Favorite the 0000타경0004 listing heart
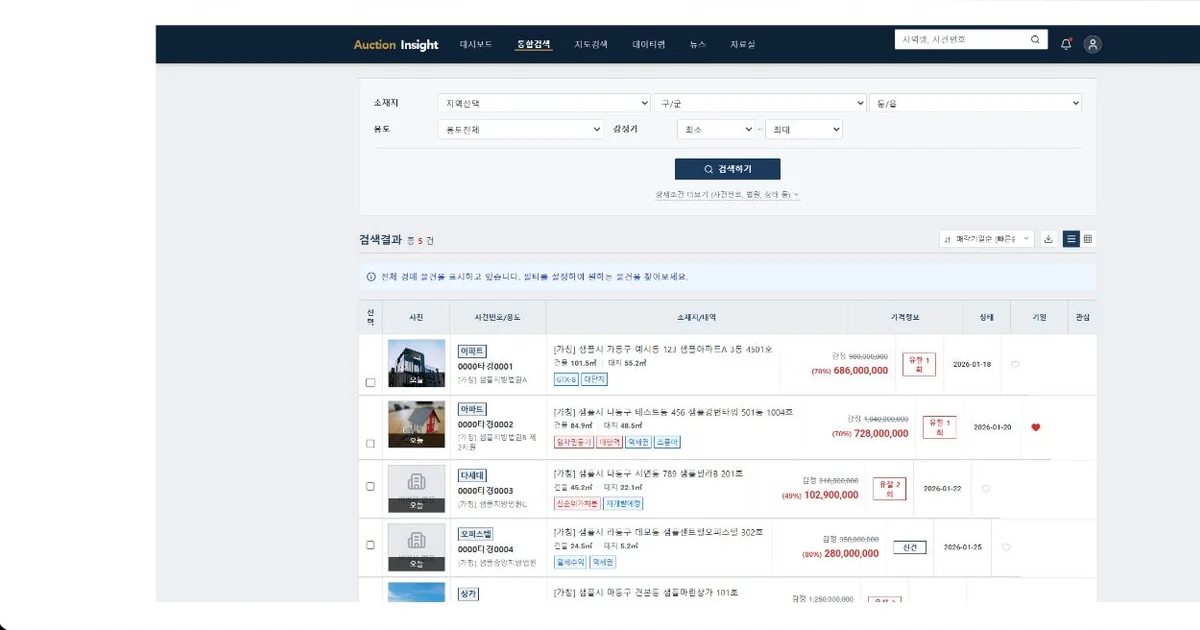The width and height of the screenshot is (1200, 630). [1006, 547]
